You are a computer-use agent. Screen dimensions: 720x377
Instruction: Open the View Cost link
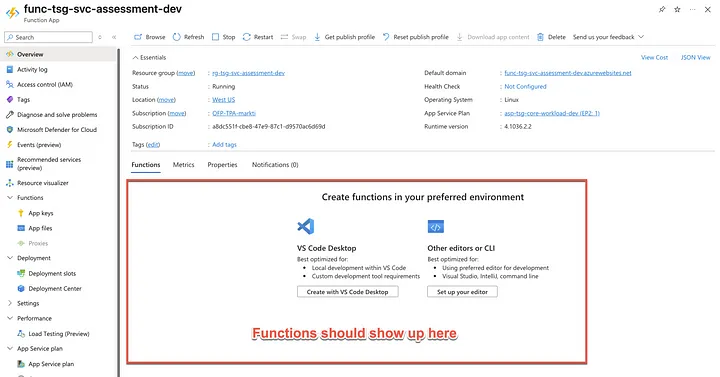[654, 58]
